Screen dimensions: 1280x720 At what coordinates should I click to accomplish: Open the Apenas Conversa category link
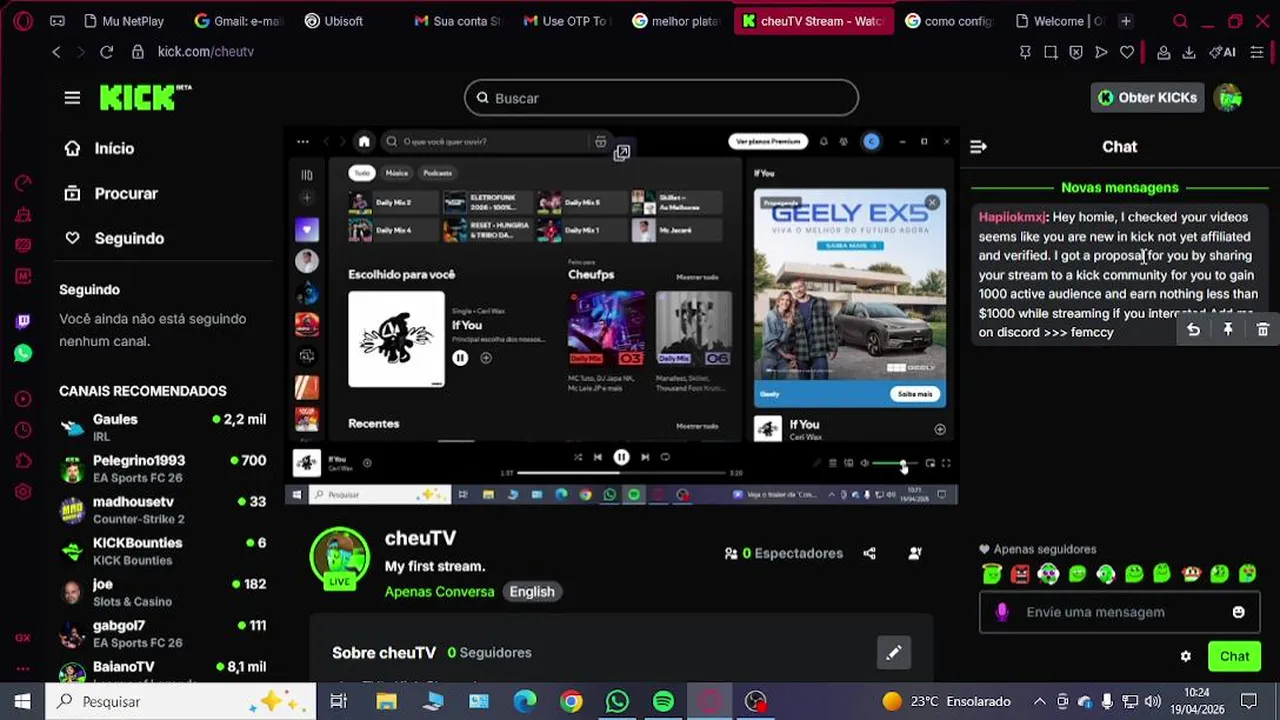coord(439,592)
